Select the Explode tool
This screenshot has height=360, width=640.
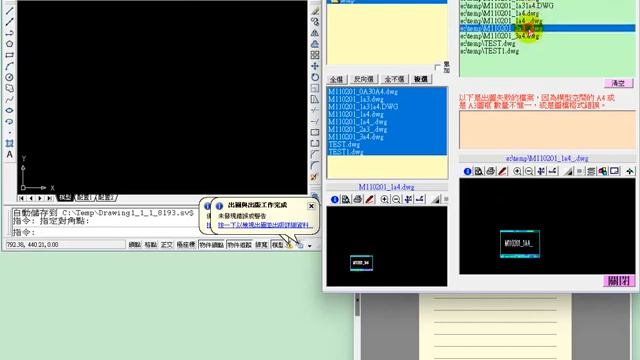[314, 177]
